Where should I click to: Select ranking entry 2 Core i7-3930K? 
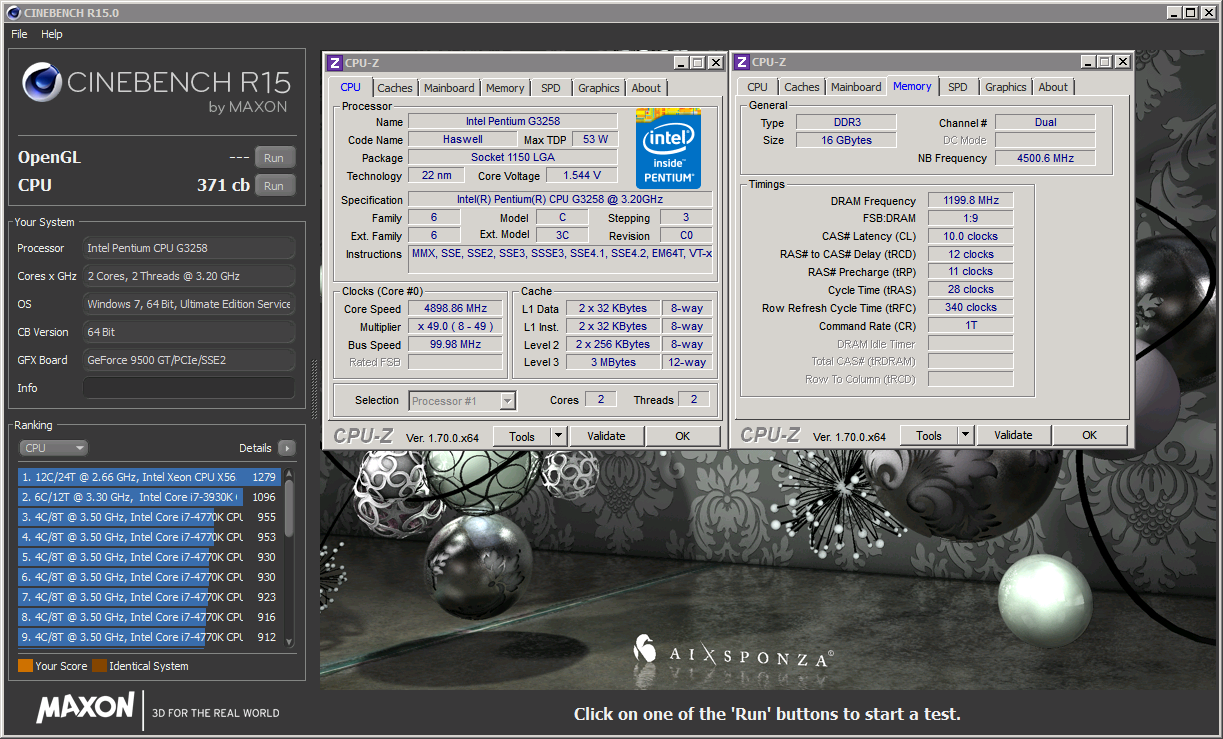[150, 497]
